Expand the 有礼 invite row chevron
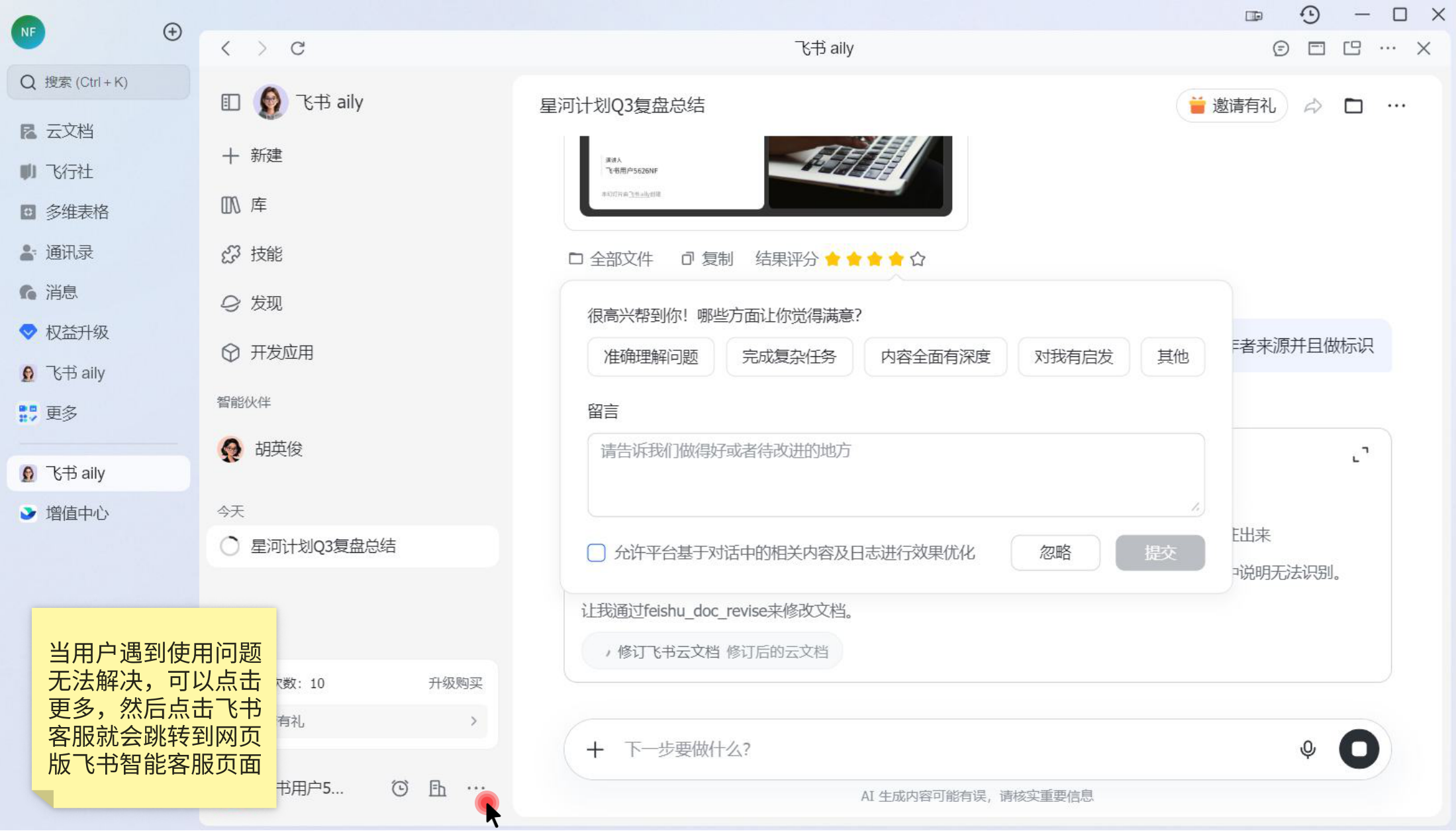Viewport: 1456px width, 831px height. coord(474,721)
